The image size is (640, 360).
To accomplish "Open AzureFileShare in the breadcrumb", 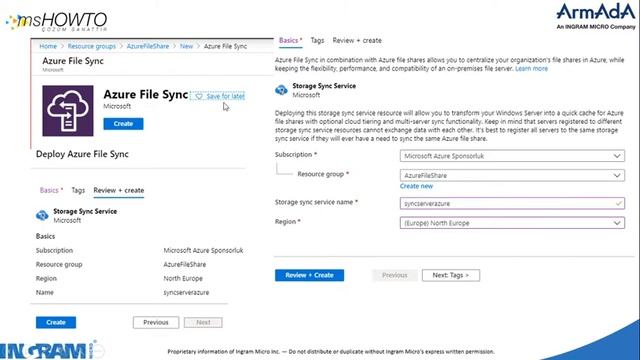I will (148, 46).
